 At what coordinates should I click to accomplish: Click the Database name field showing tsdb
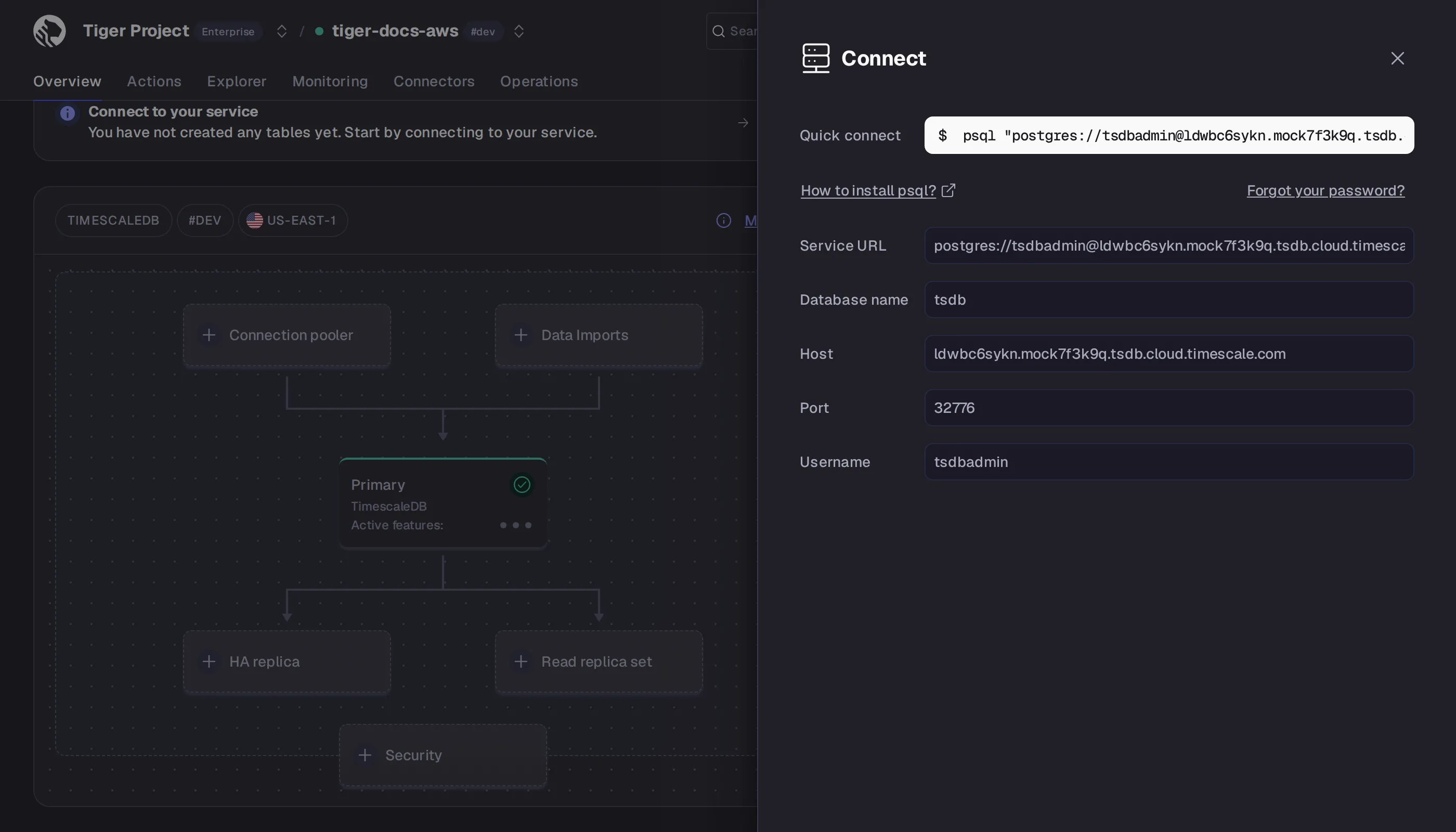pos(1169,300)
